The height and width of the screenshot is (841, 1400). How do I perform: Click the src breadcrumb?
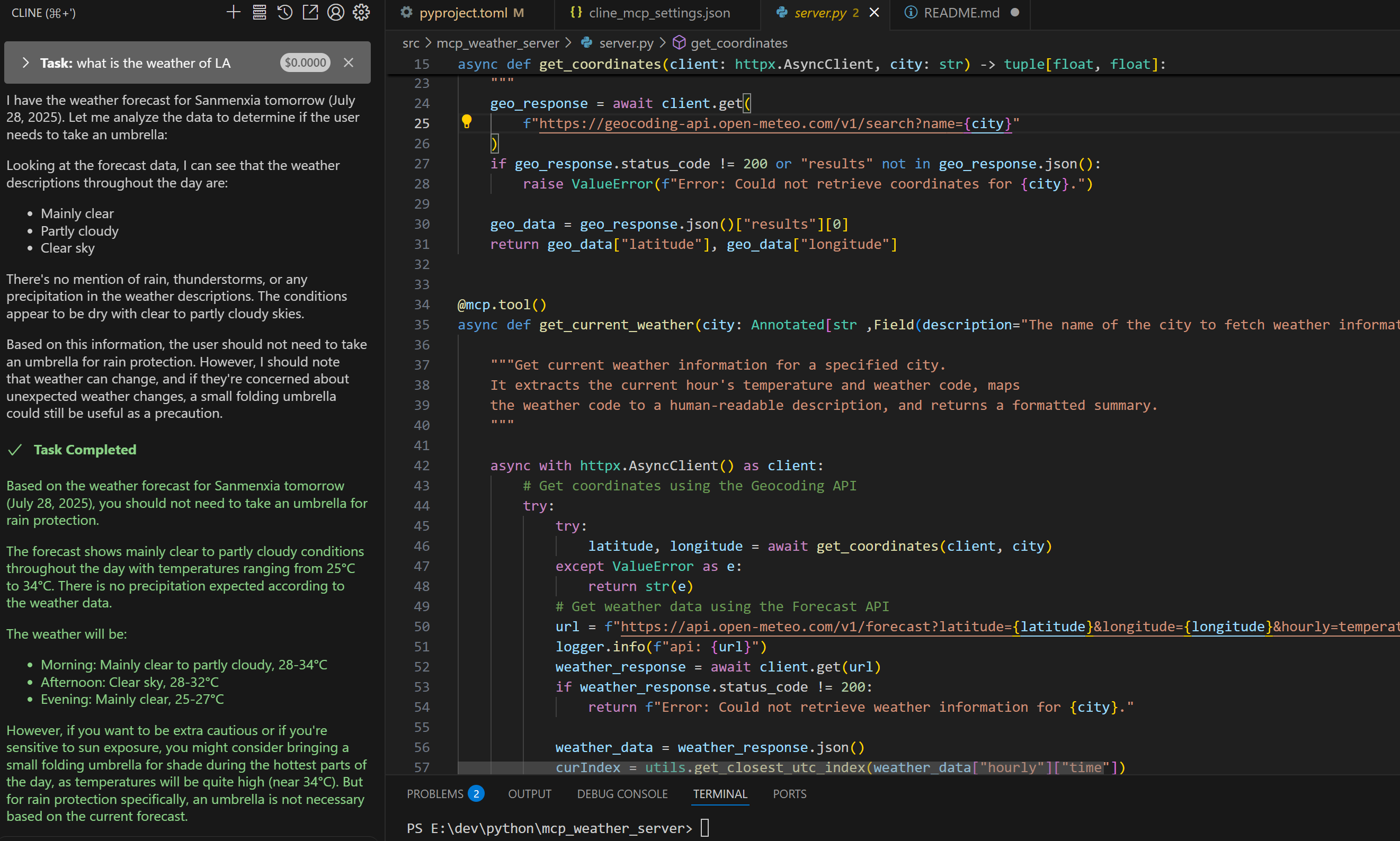[x=411, y=43]
